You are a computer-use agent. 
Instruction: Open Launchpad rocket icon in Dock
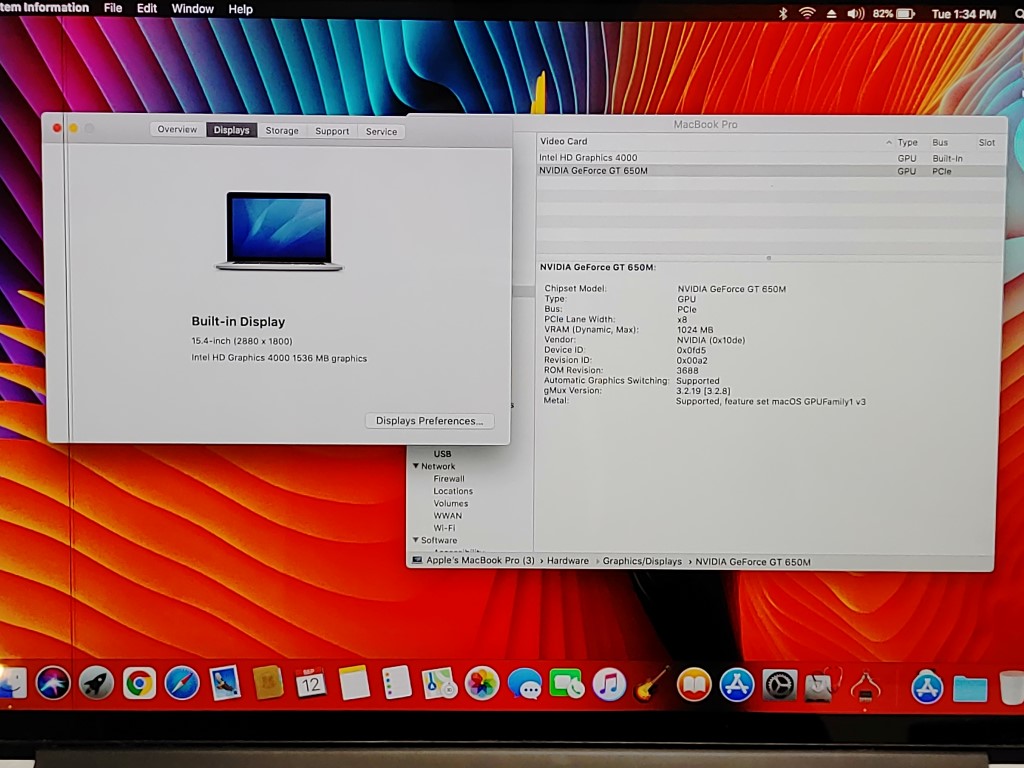click(96, 684)
